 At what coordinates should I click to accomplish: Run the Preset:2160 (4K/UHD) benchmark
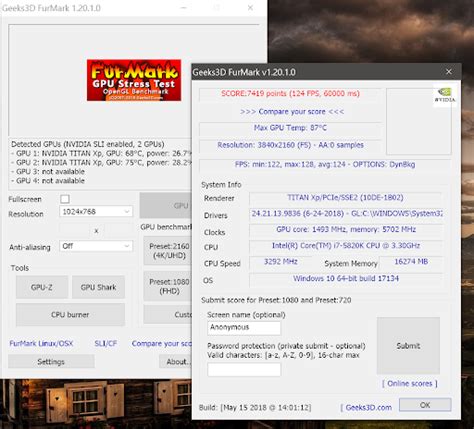(168, 251)
